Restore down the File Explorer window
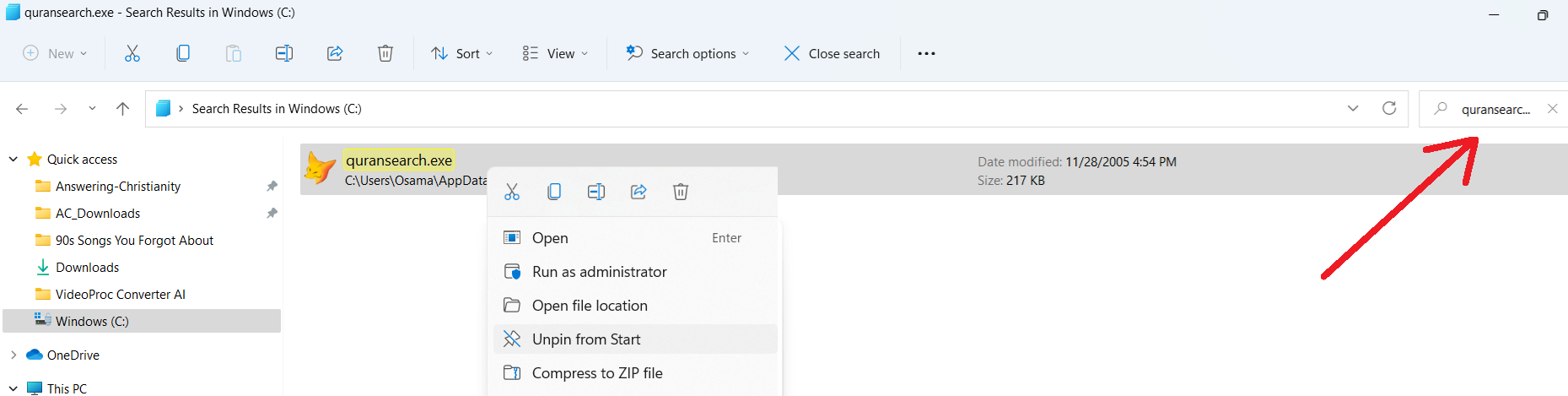 (1543, 14)
